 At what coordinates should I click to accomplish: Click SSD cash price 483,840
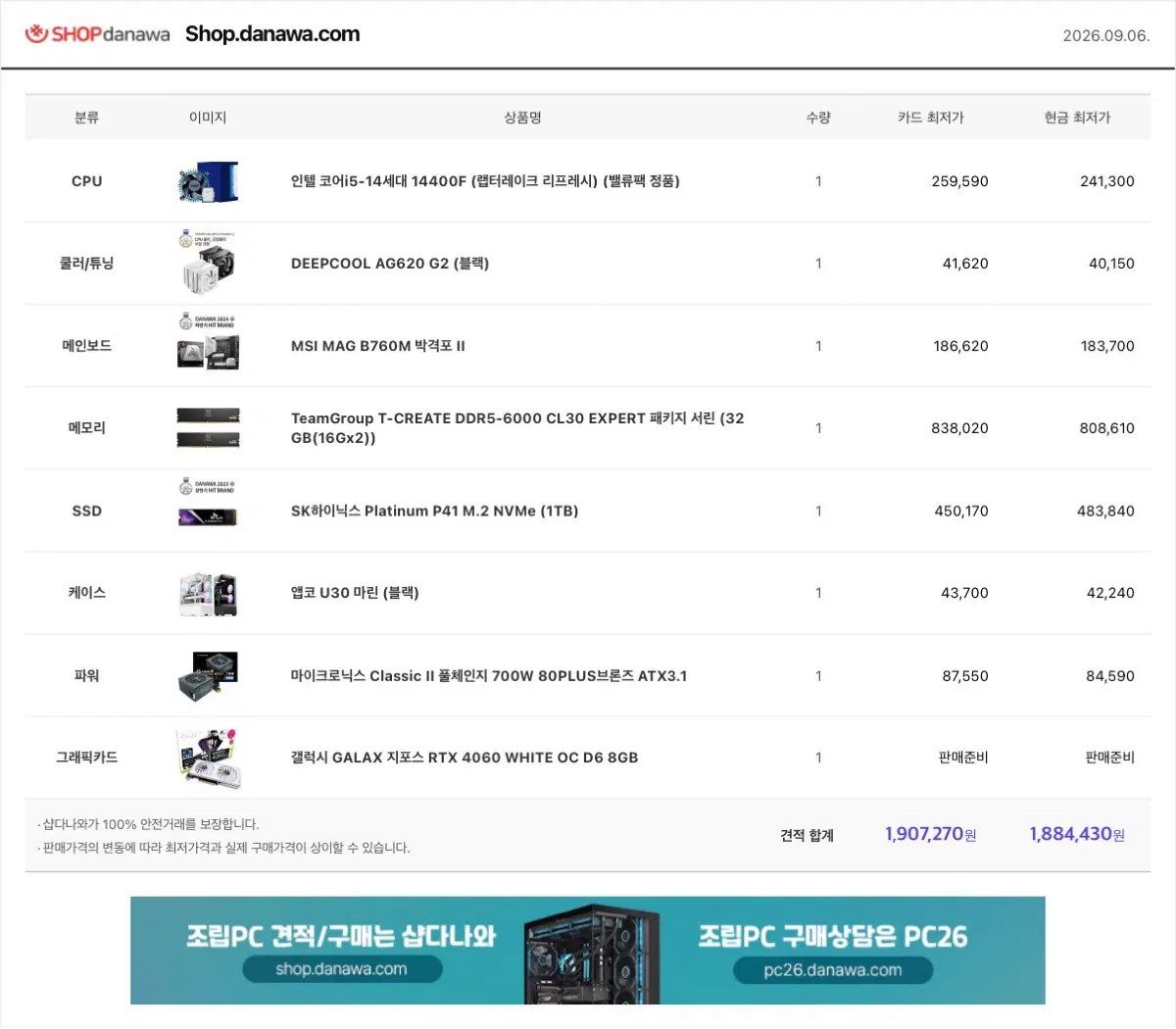click(1105, 511)
